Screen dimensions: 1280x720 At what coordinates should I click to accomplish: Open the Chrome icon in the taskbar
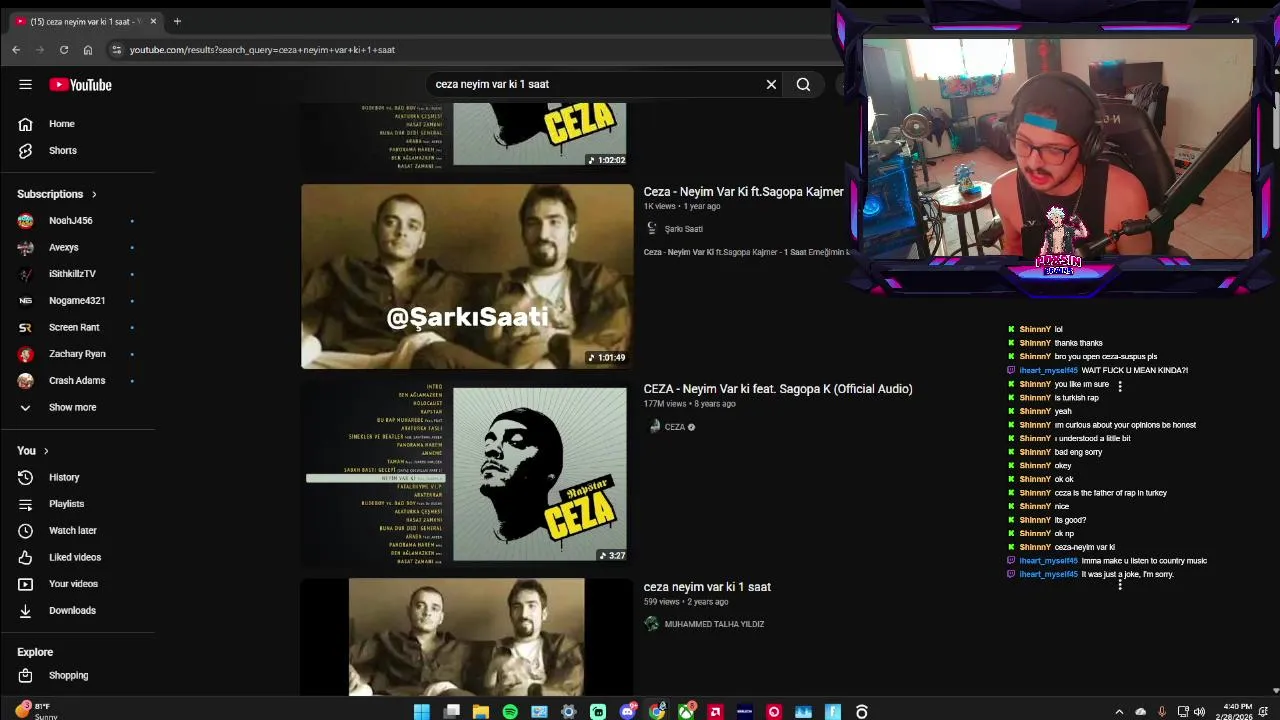(657, 712)
